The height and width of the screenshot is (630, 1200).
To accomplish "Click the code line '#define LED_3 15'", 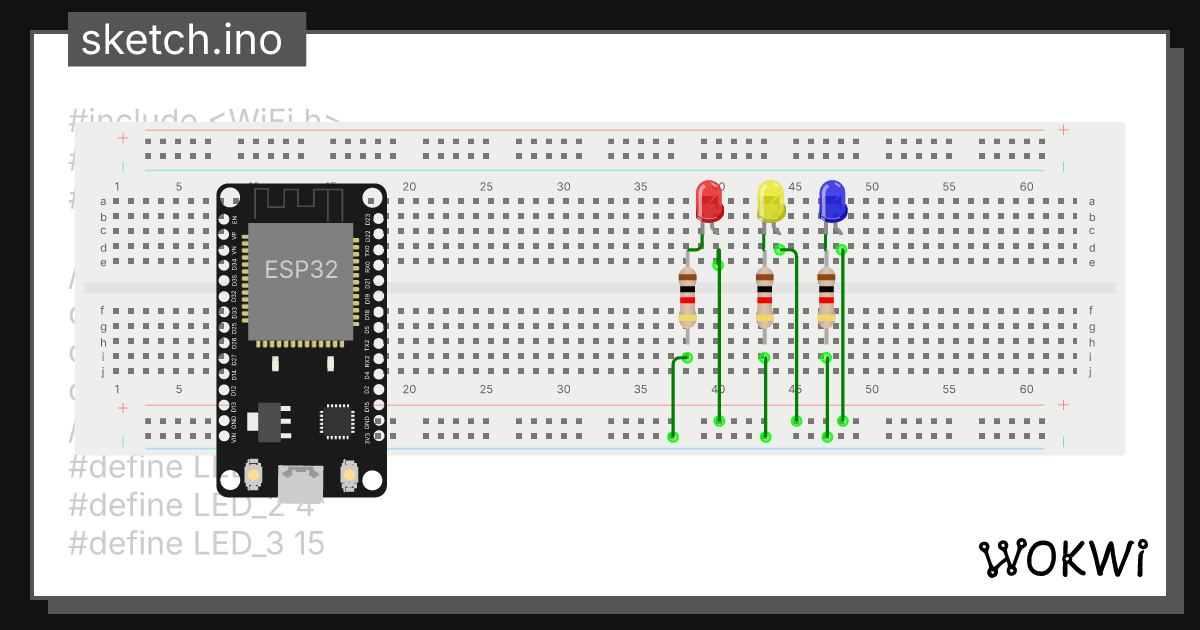I will point(196,543).
